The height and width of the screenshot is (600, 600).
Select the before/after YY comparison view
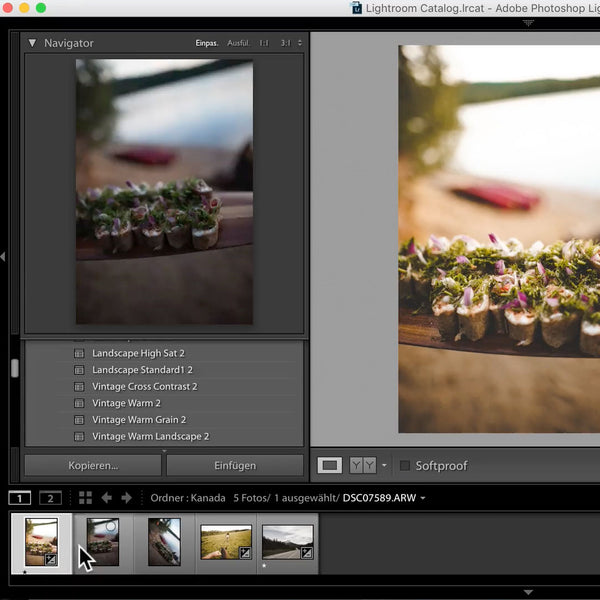click(x=362, y=465)
